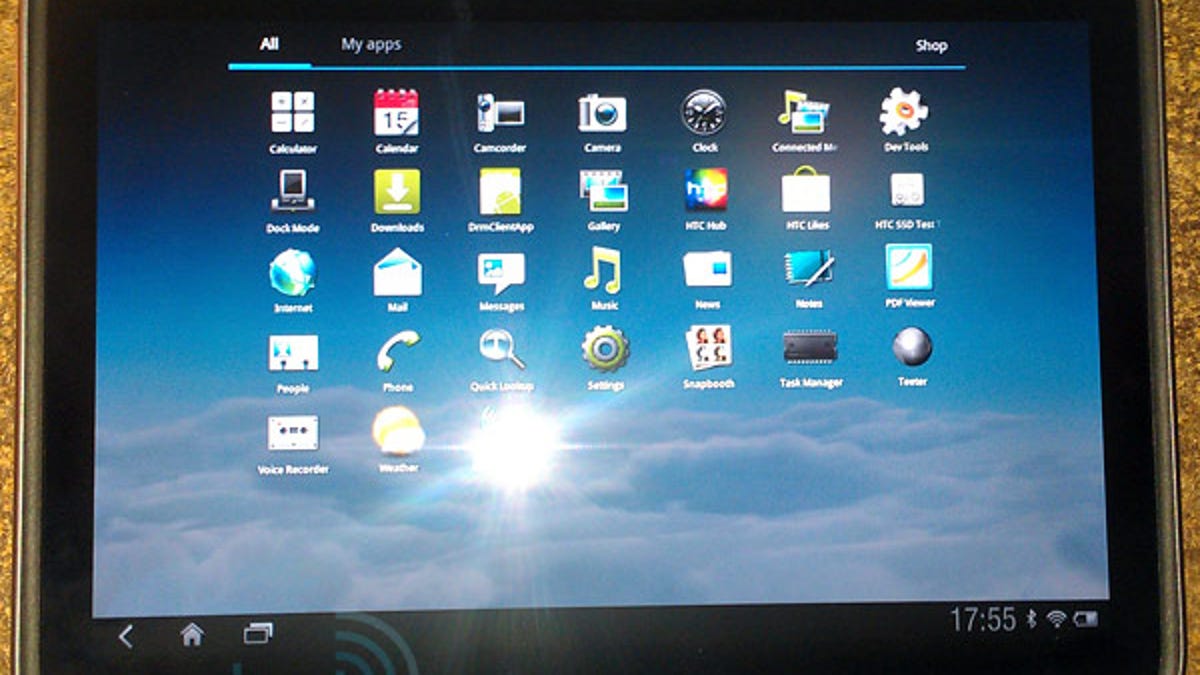
Task: Tap the Shop button
Action: 931,46
